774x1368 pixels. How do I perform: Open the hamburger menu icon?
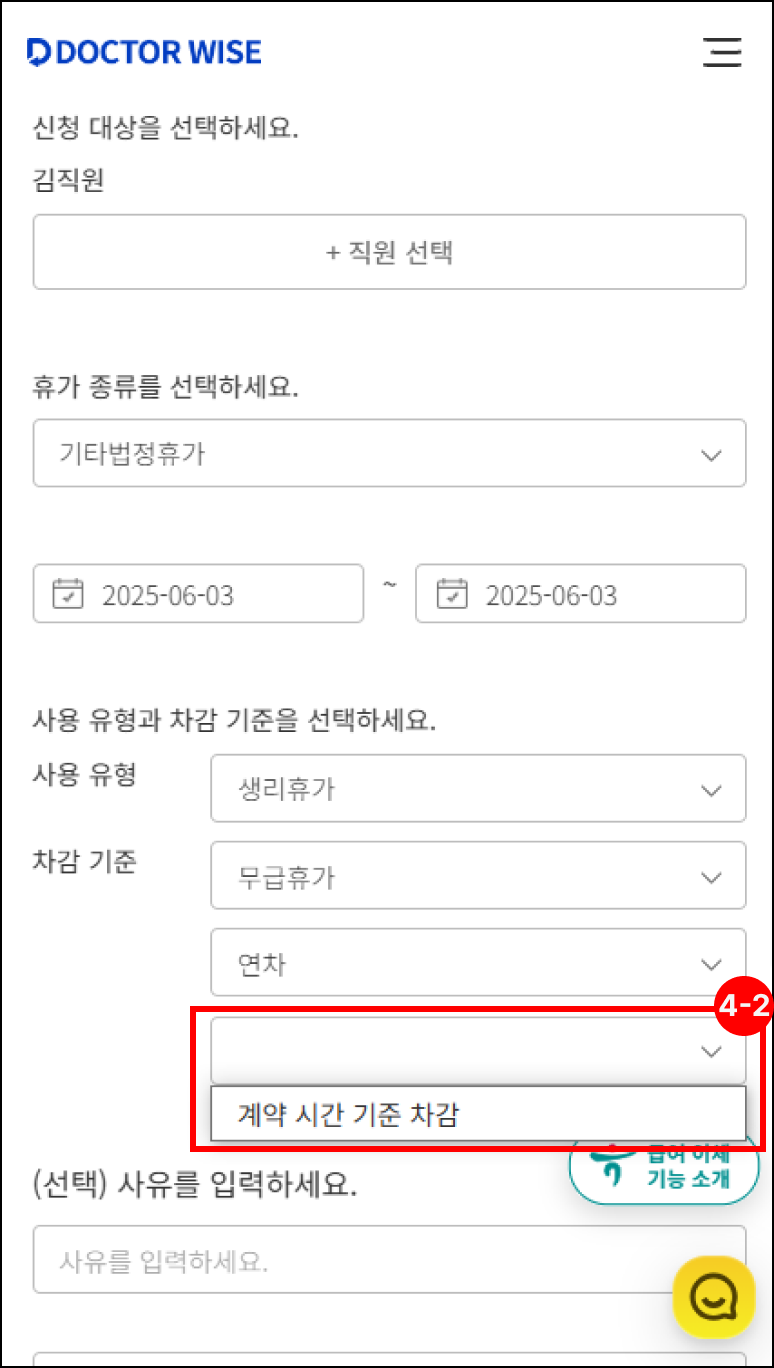(x=722, y=52)
